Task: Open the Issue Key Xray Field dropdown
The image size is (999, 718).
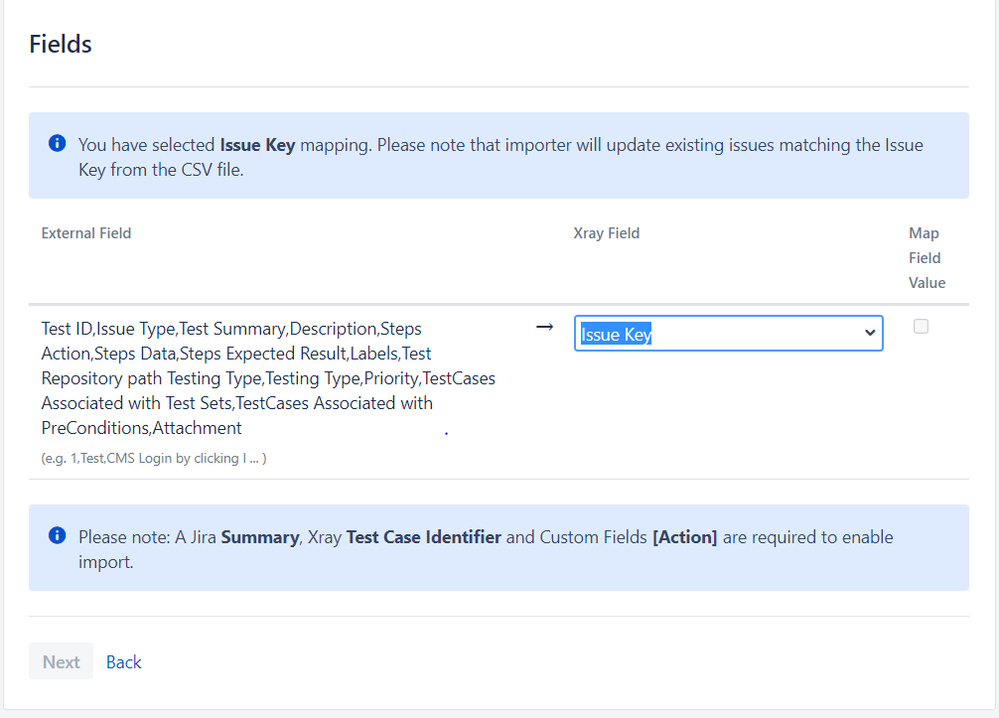Action: coord(728,333)
